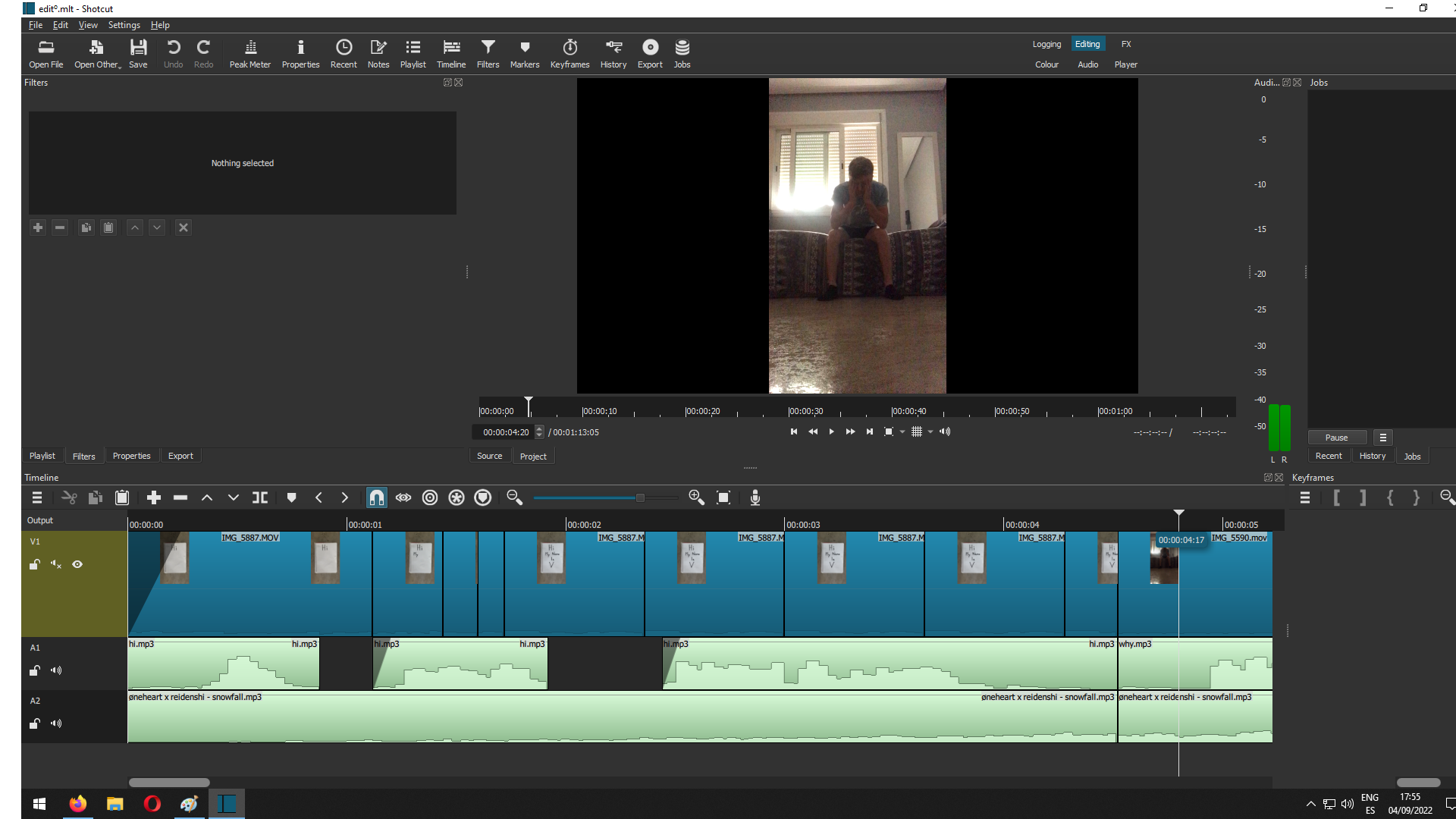Zoom timeline to fit
Image resolution: width=1456 pixels, height=819 pixels.
click(x=723, y=497)
